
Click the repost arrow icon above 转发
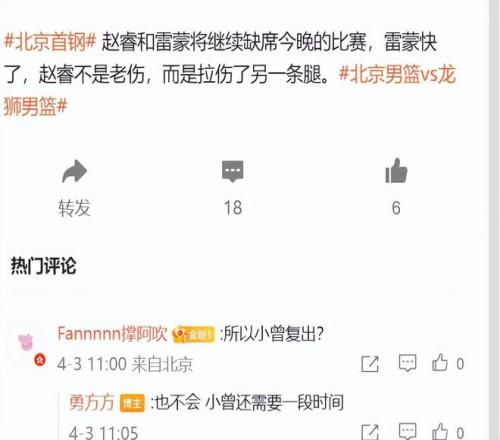(x=74, y=171)
